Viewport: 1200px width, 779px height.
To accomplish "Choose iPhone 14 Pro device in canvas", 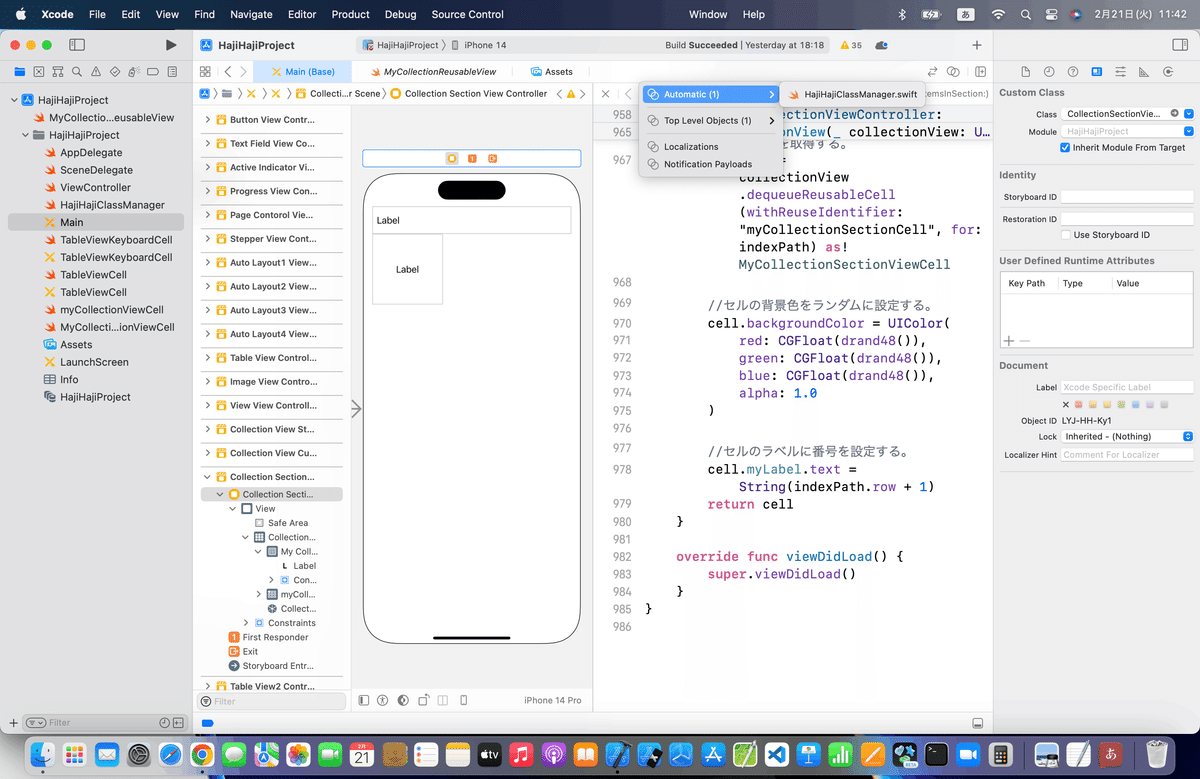I will coord(552,700).
